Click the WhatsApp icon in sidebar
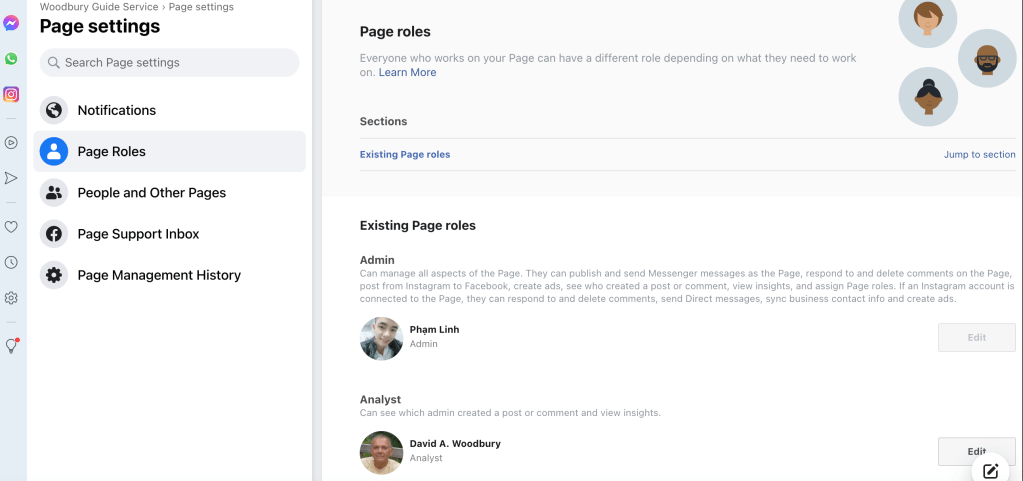1023x481 pixels. [11, 59]
